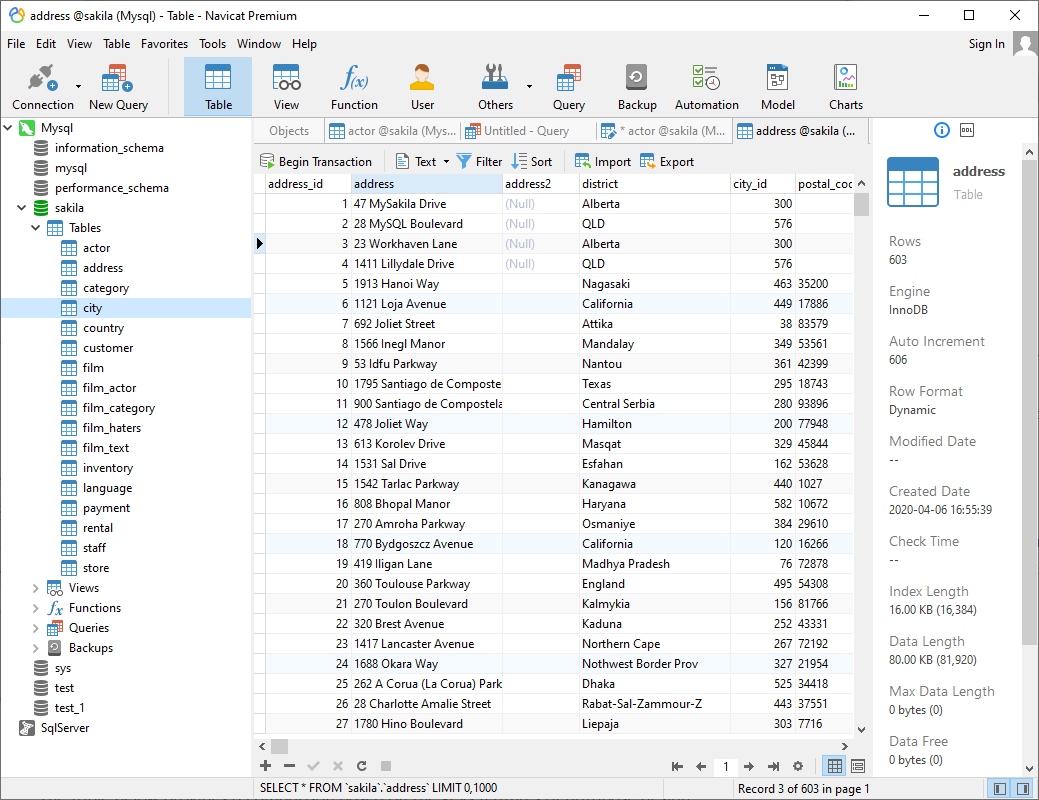1039x800 pixels.
Task: Open the Text display dropdown arrow
Action: coord(447,162)
